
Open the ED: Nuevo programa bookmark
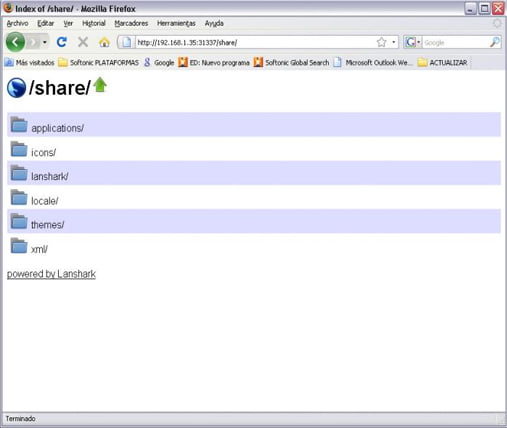click(x=214, y=62)
